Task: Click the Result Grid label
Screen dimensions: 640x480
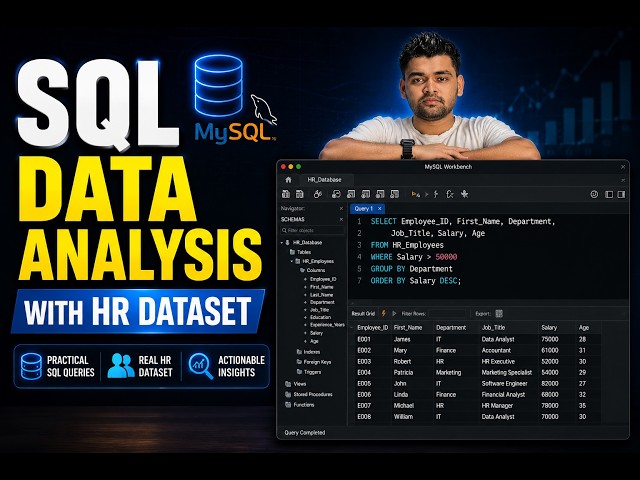Action: (363, 314)
